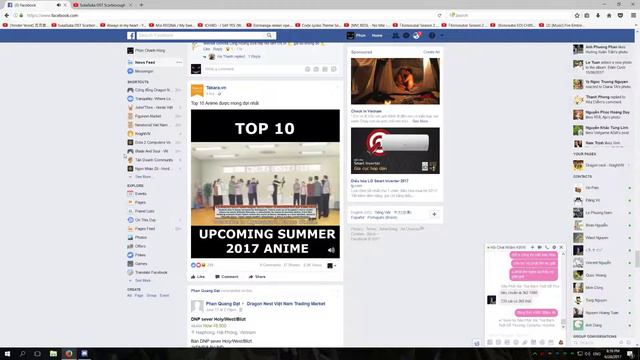This screenshot has height=360, width=640.
Task: Open News Feed in the left sidebar
Action: (145, 62)
